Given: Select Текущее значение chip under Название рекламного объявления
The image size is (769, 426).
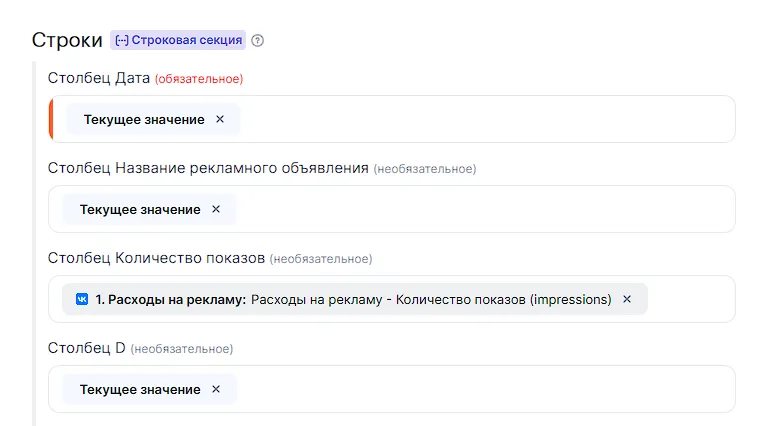Looking at the screenshot, I should [x=139, y=209].
